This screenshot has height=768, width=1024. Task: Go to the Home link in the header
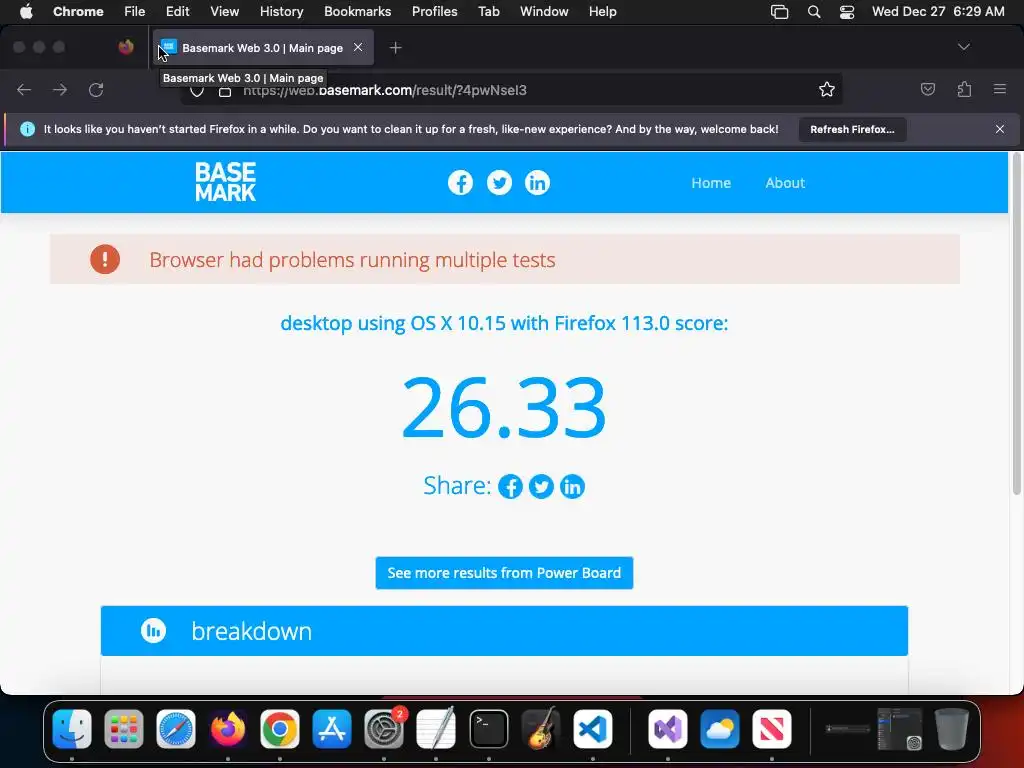711,183
